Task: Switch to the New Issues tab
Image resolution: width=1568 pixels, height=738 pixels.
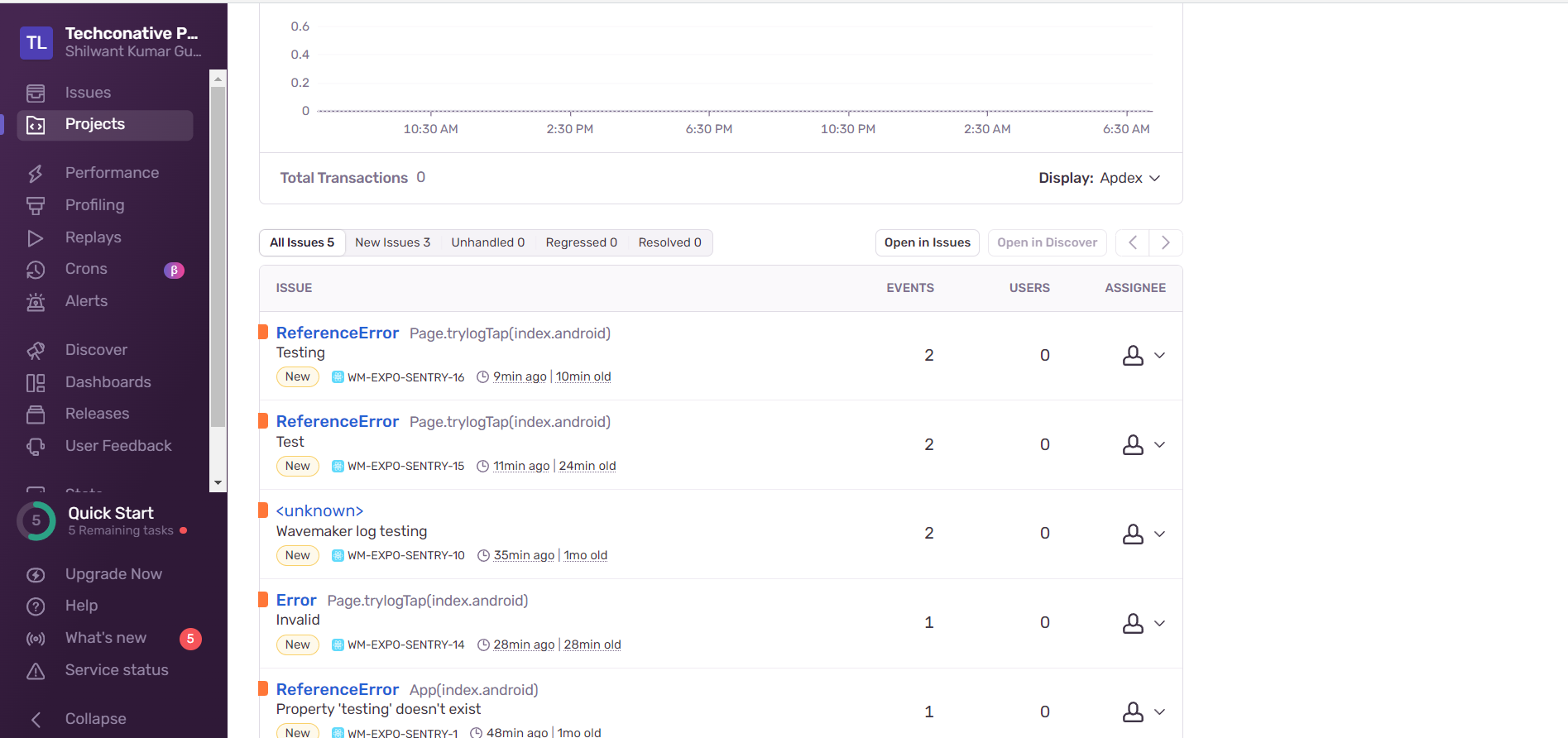Action: pos(392,242)
